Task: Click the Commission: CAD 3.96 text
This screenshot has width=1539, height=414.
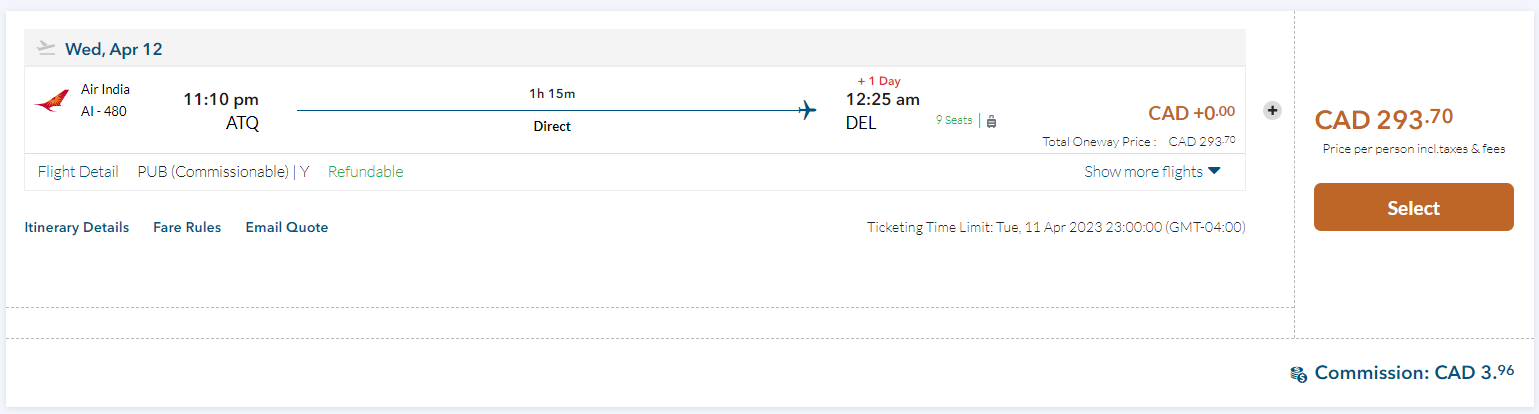Action: tap(1413, 373)
